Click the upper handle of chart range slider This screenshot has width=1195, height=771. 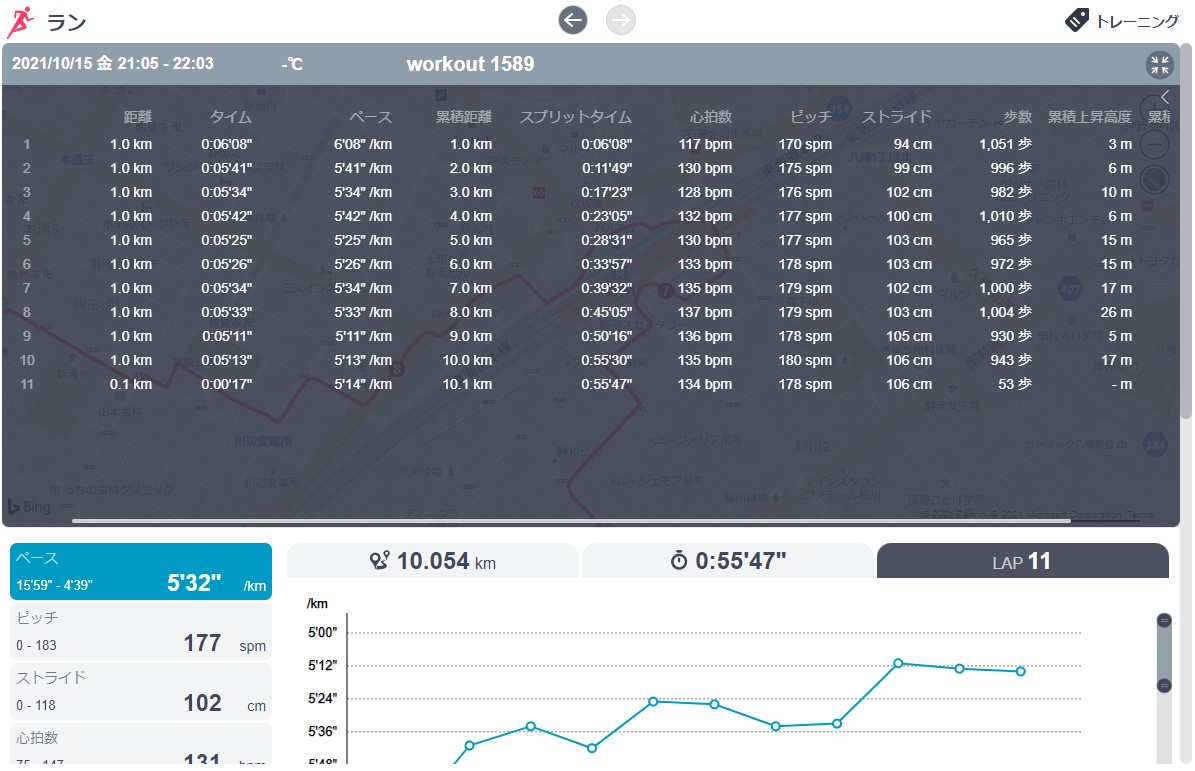(1164, 621)
